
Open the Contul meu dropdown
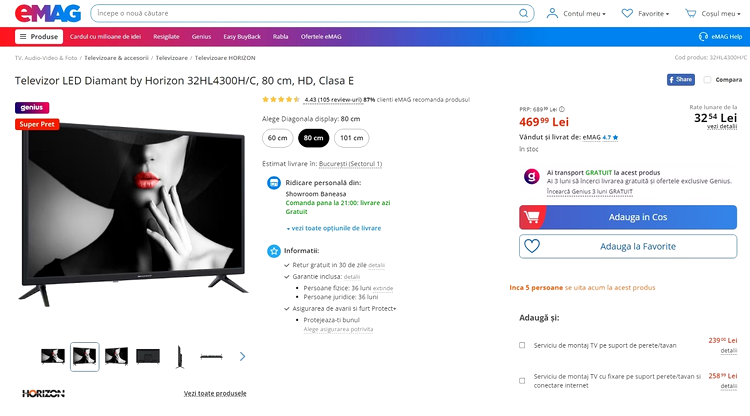coord(576,13)
